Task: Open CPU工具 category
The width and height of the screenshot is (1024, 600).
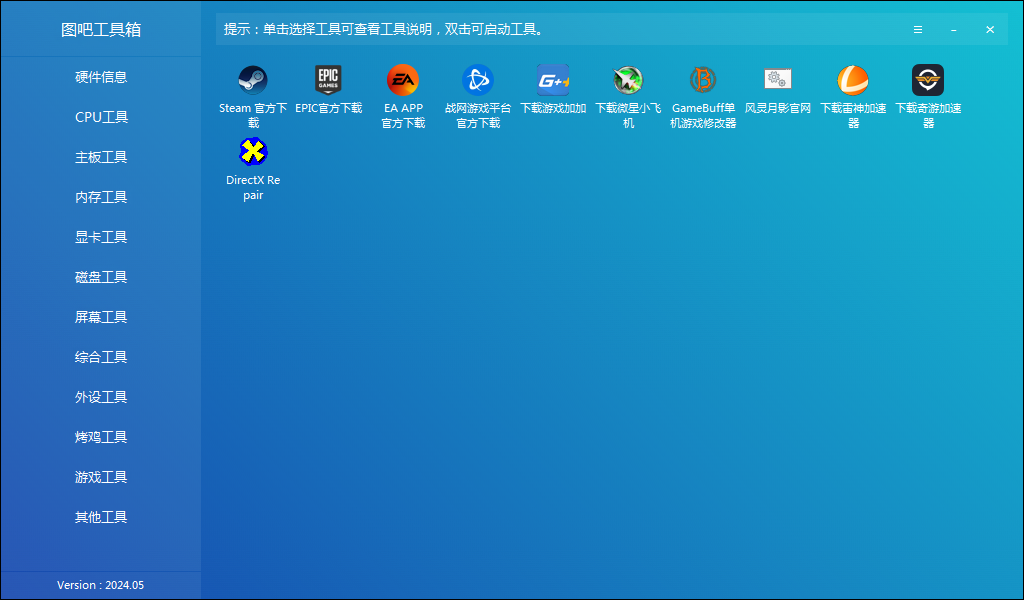Action: (101, 117)
